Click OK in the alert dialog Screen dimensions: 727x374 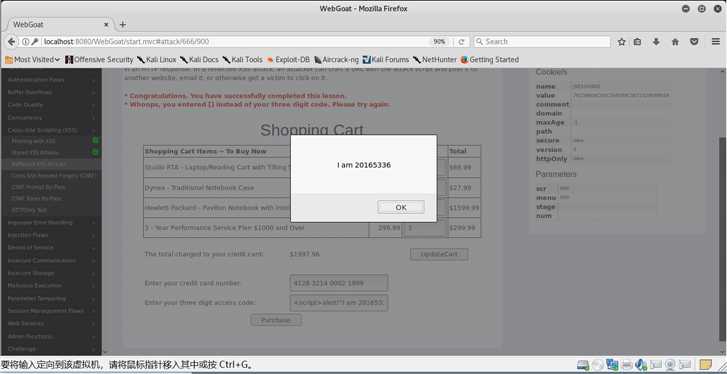tap(401, 207)
